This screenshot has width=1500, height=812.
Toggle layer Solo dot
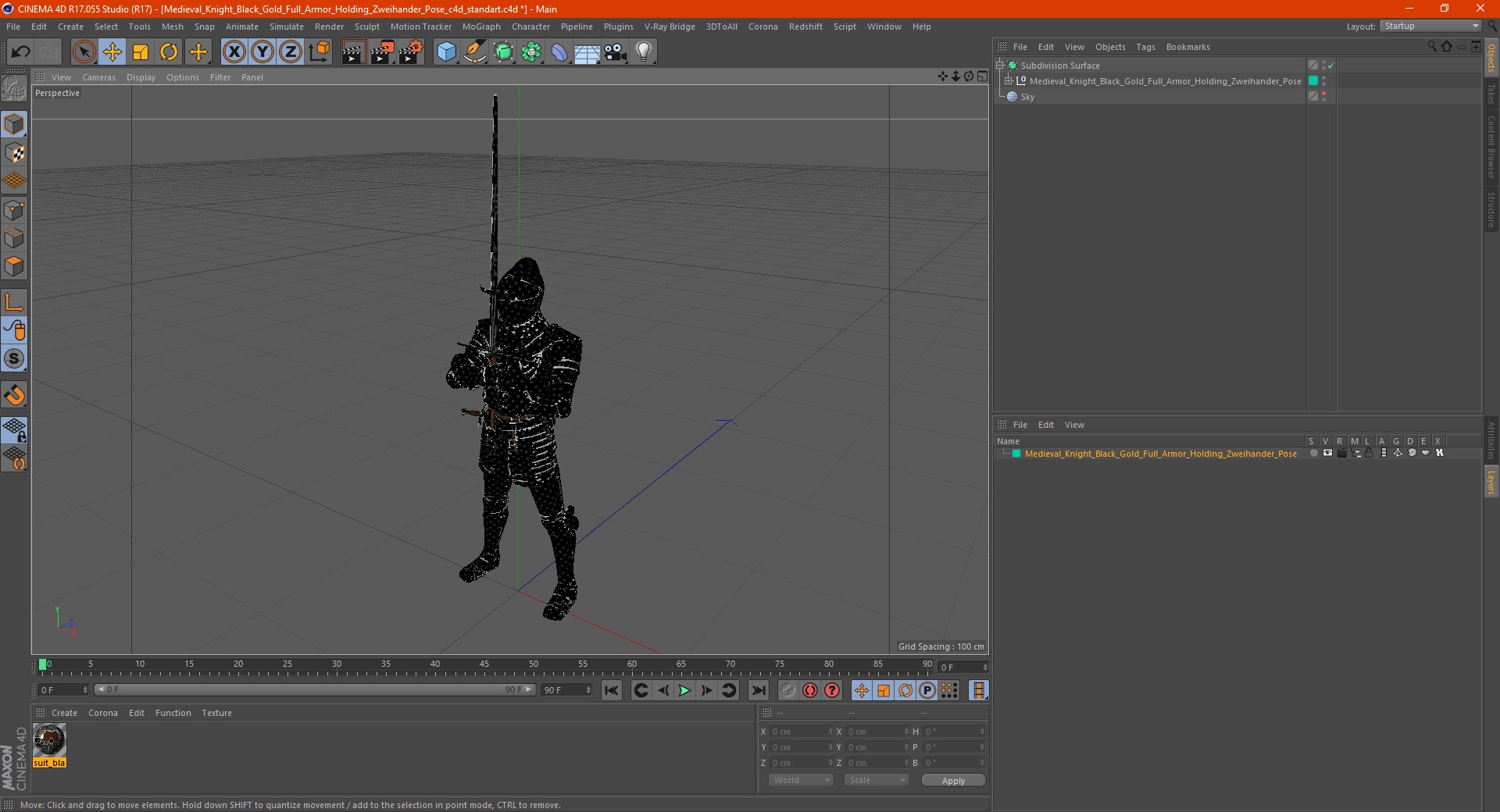point(1314,453)
